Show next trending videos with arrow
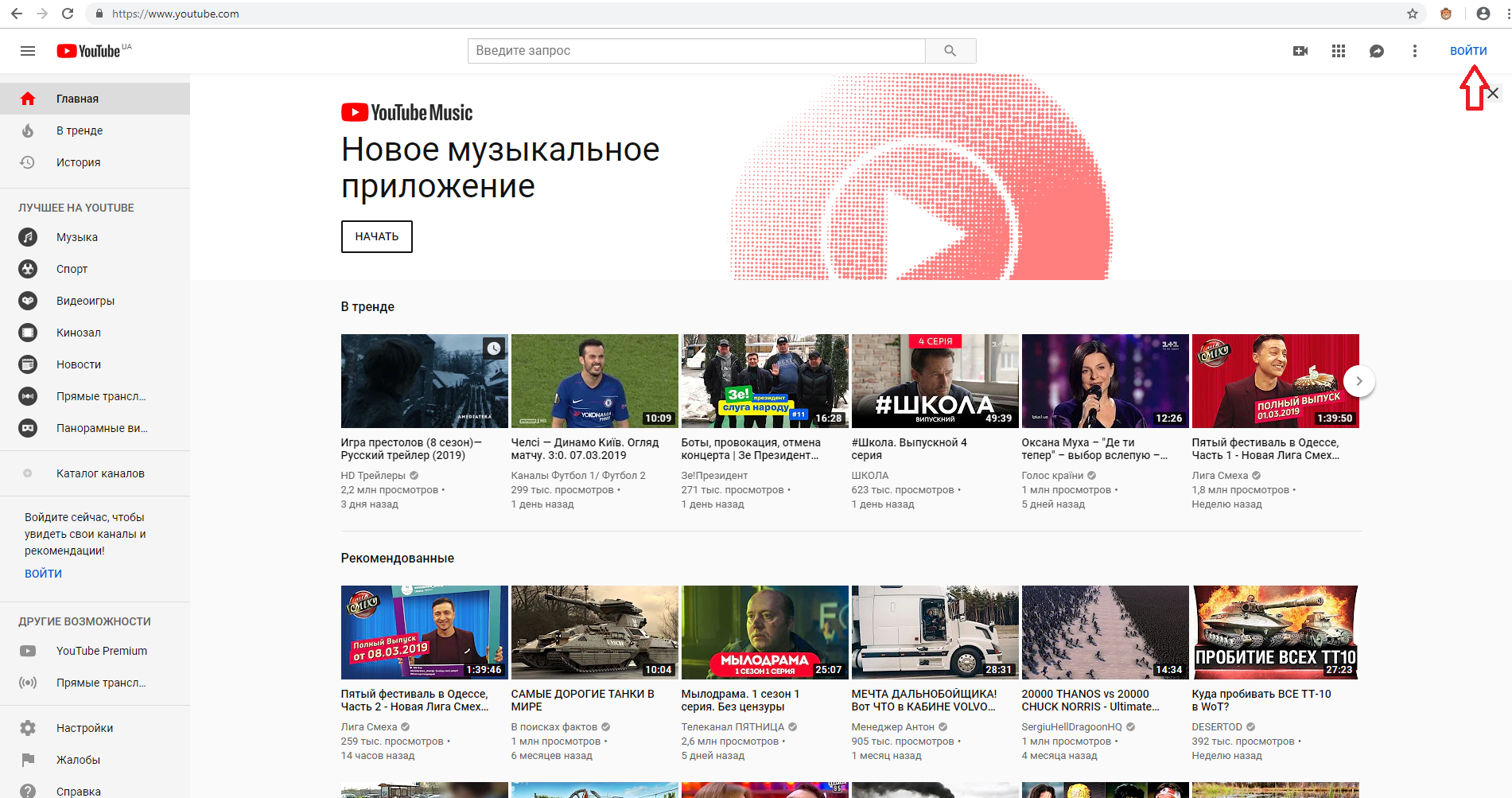Viewport: 1512px width, 798px height. pos(1359,381)
